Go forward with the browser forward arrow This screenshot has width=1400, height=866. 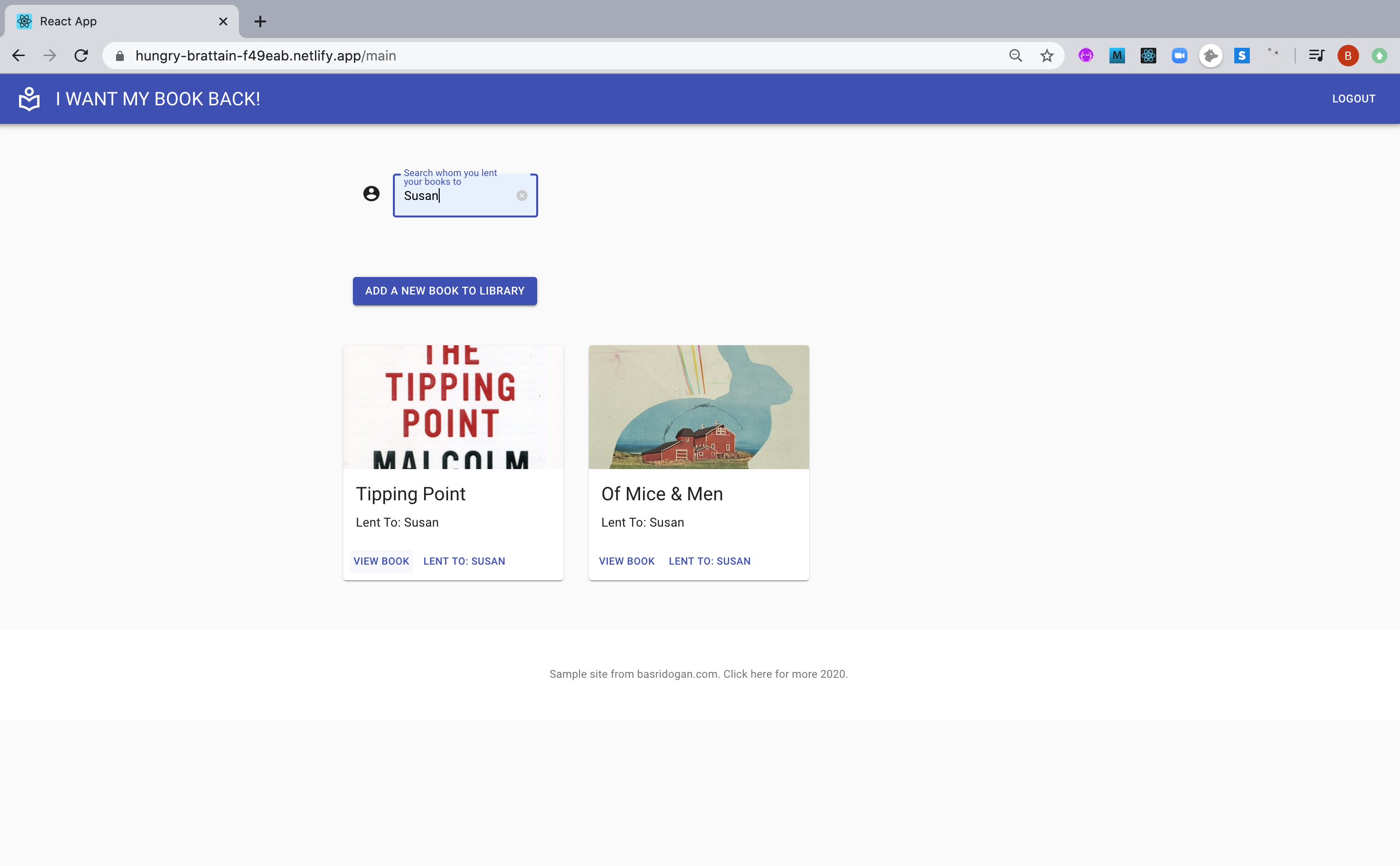coord(50,56)
